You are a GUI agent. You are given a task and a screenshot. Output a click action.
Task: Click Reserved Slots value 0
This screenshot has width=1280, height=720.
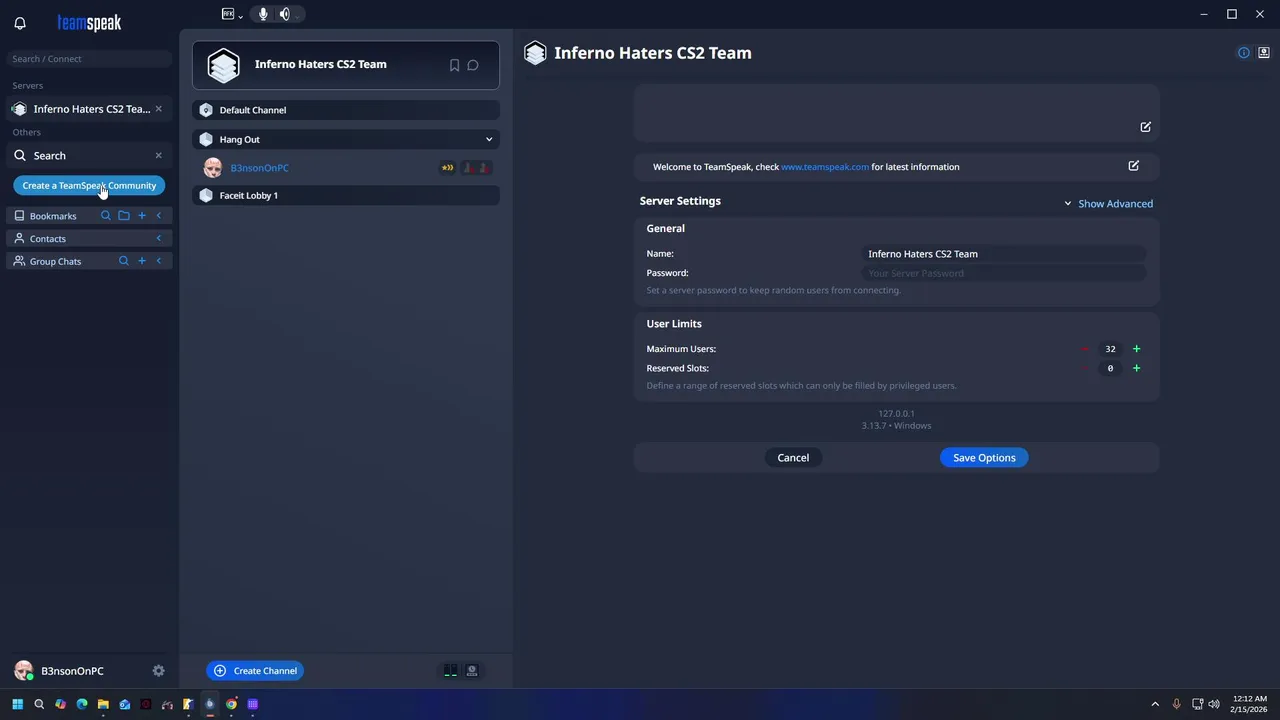coord(1110,368)
